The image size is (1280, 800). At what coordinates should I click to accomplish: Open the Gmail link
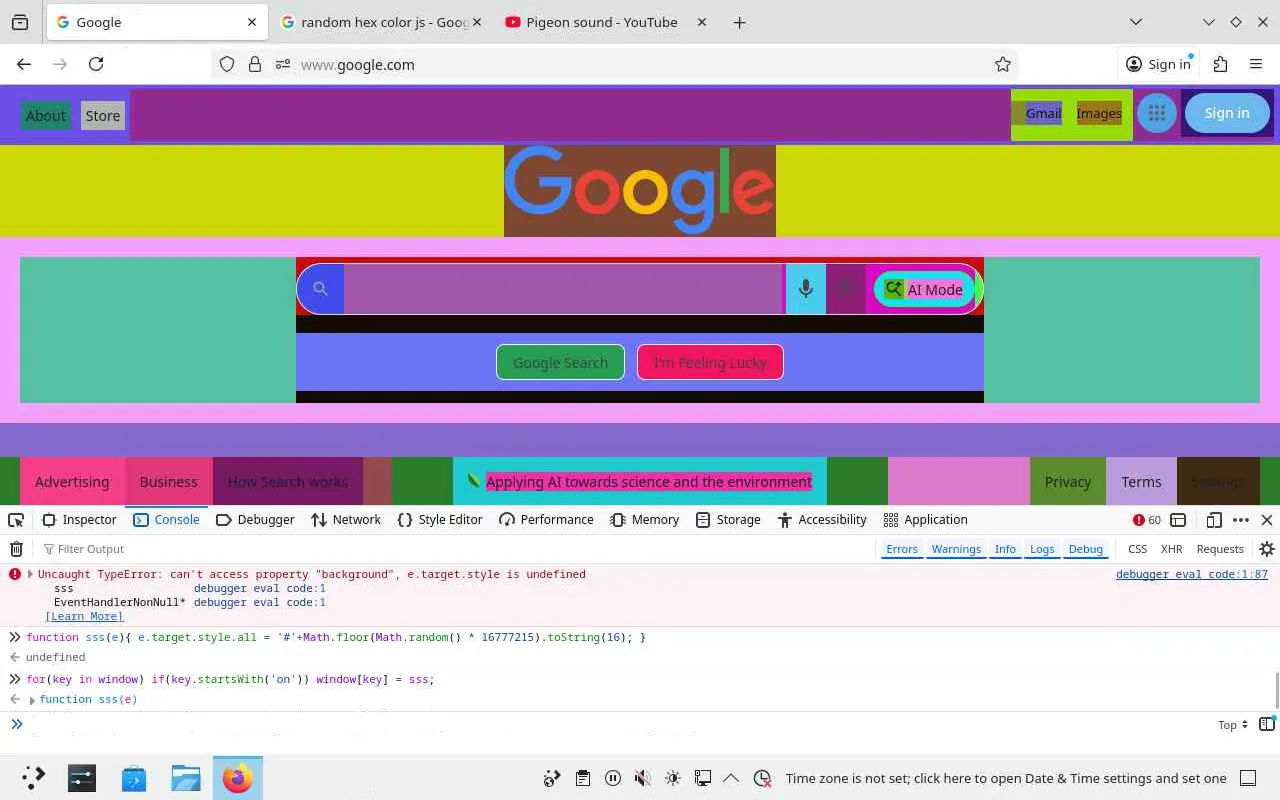1043,114
